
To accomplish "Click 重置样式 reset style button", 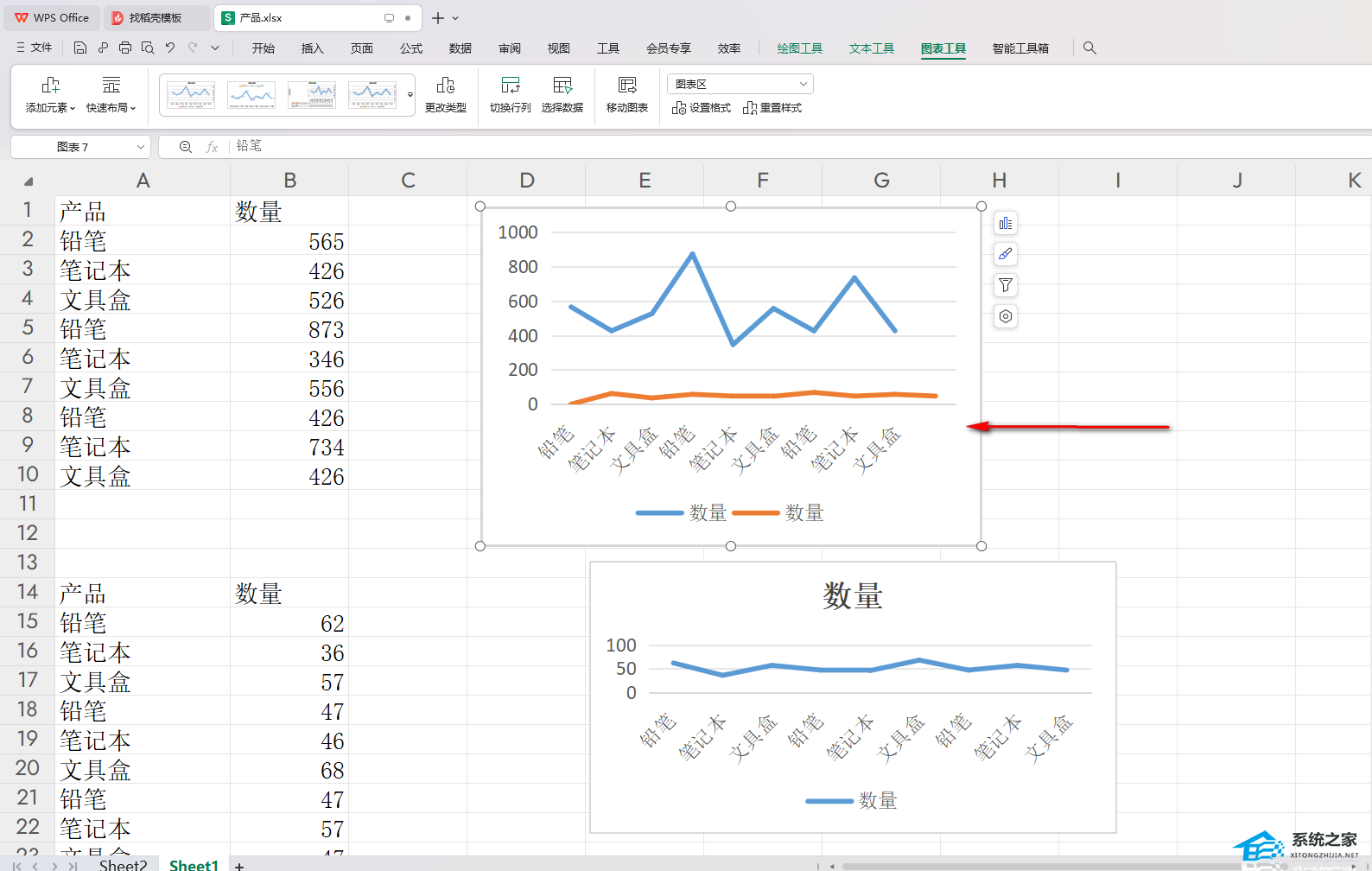I will coord(772,108).
